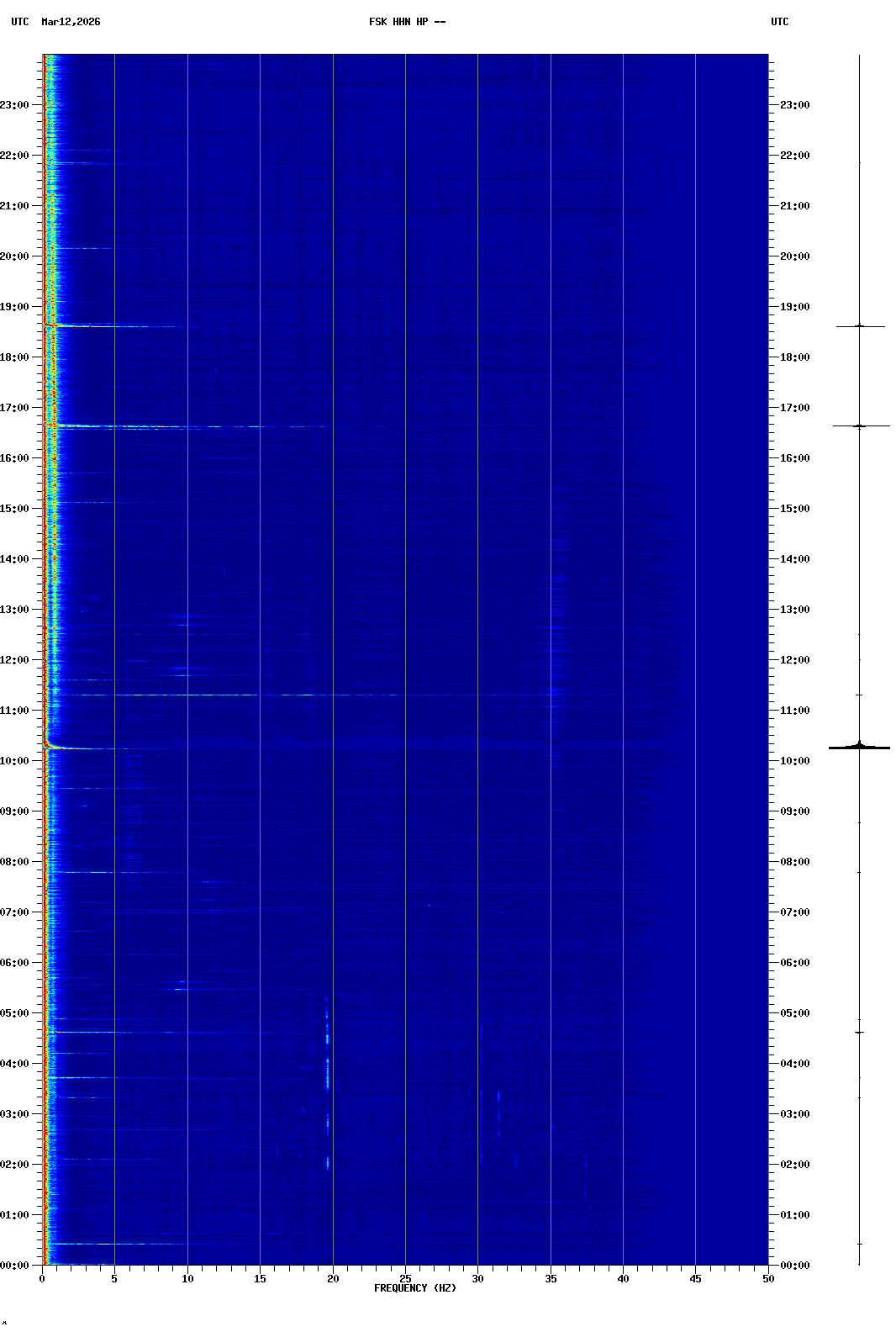Select the largest seismogram spike near 10:15

coord(859,747)
